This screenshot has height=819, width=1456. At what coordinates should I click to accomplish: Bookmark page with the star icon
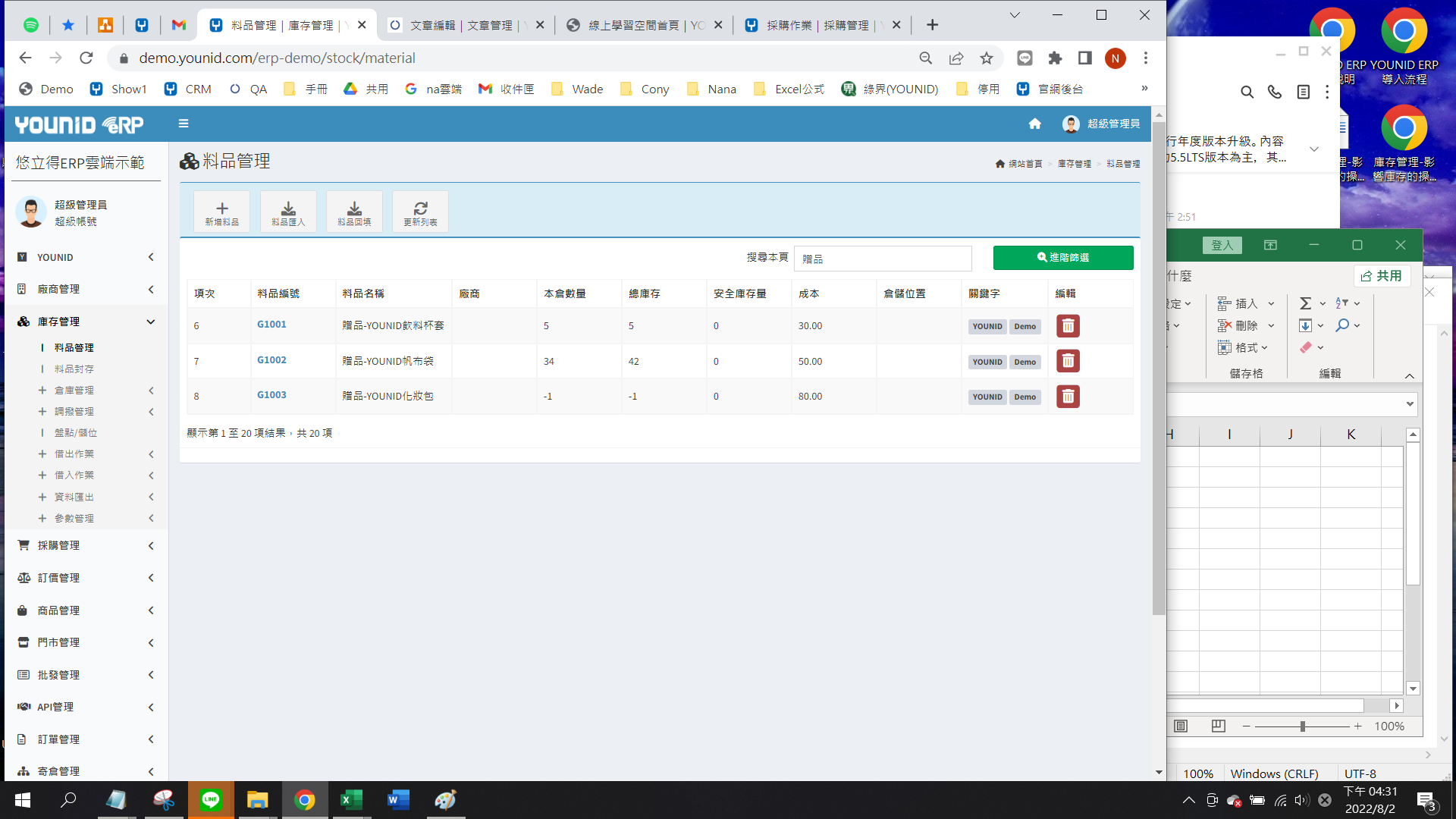[986, 58]
